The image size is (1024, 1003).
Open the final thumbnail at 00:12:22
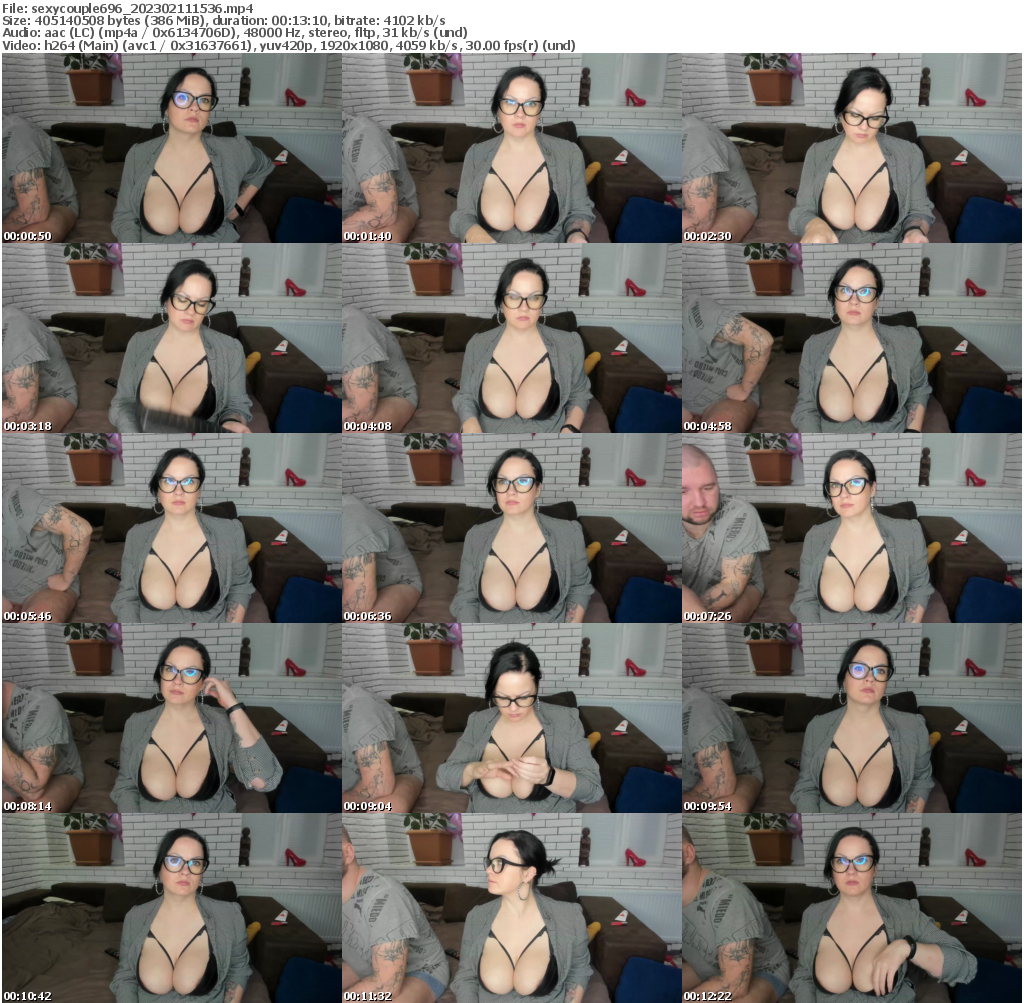tap(852, 905)
